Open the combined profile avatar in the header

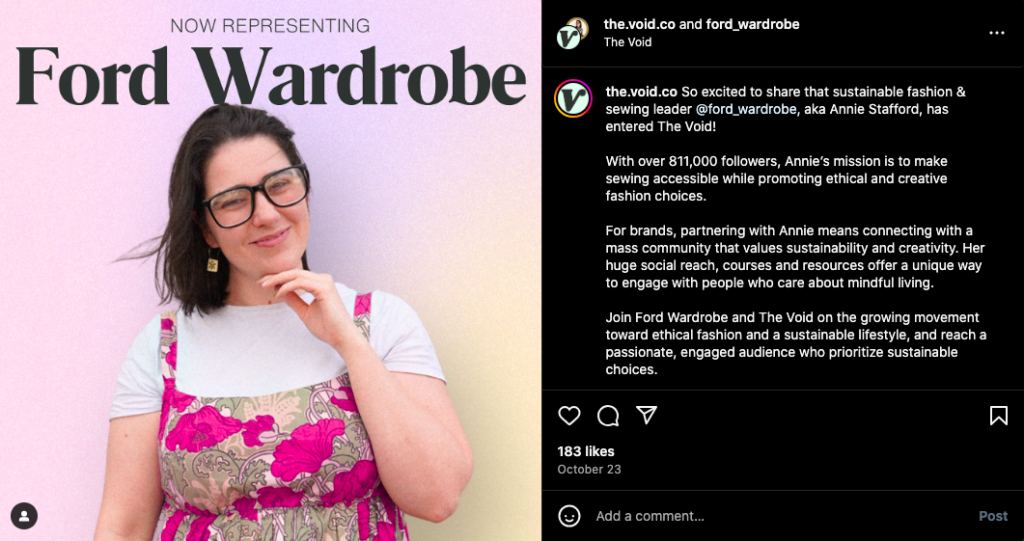click(x=572, y=33)
